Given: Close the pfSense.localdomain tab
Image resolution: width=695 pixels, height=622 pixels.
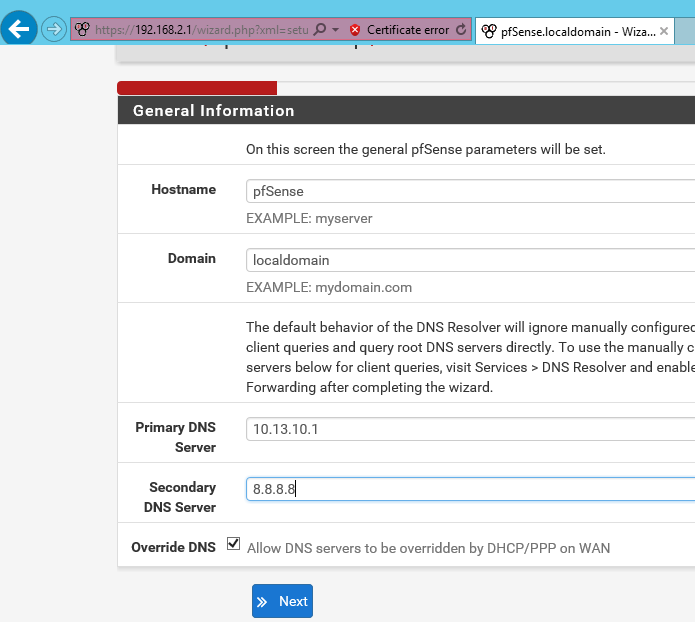Looking at the screenshot, I should [x=664, y=31].
